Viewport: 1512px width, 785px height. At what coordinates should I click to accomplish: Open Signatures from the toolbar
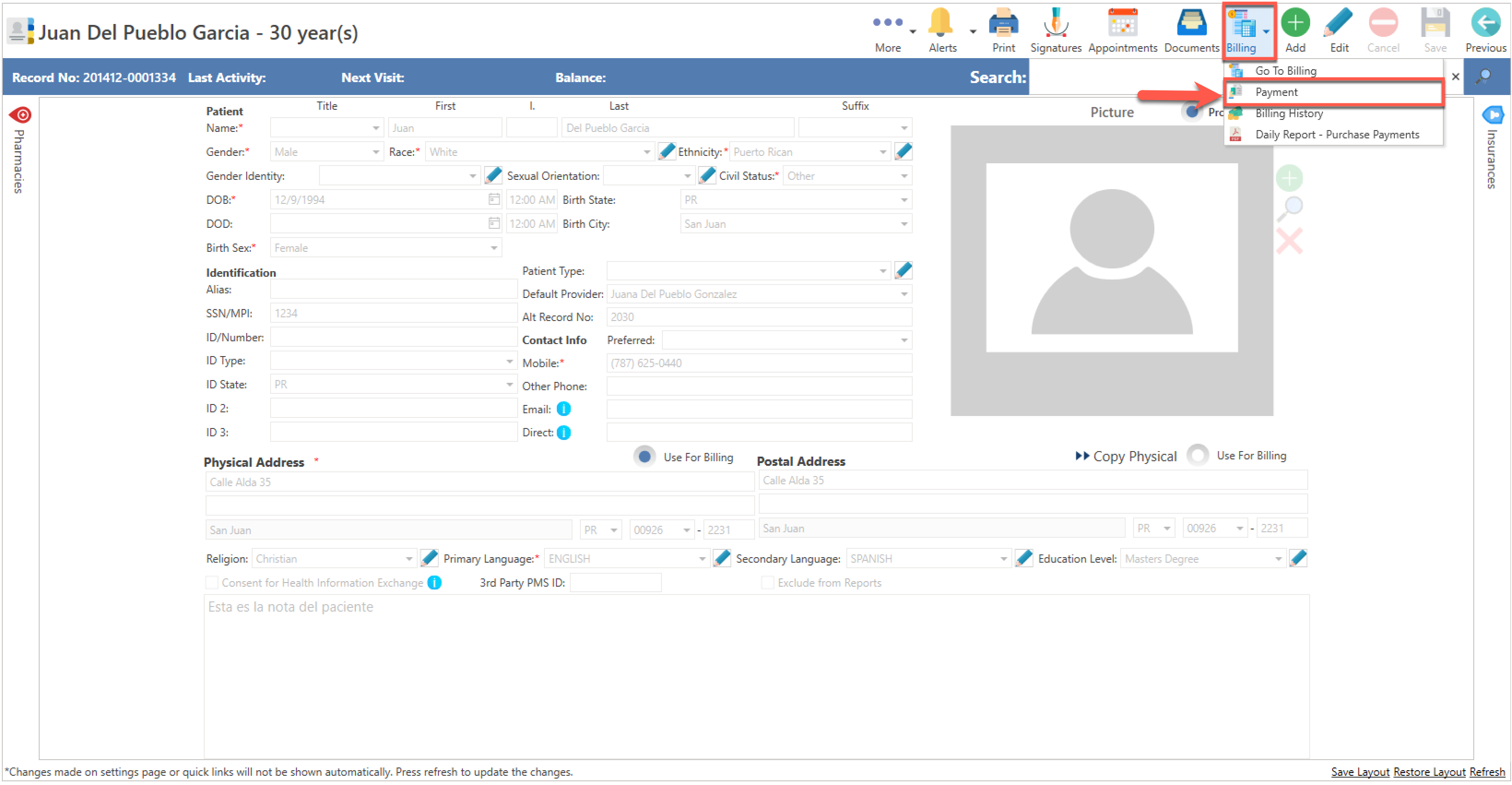pyautogui.click(x=1055, y=24)
